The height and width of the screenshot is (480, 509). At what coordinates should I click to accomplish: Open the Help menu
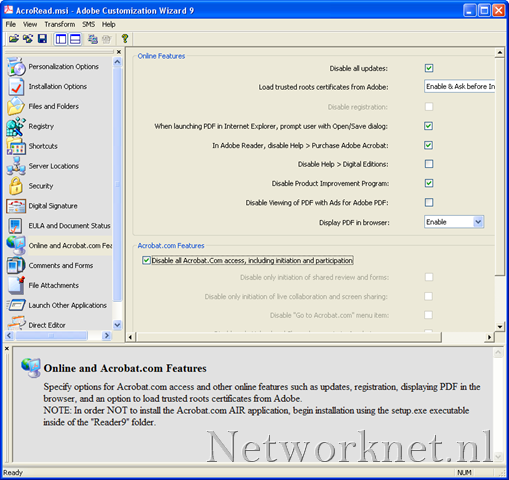(108, 24)
